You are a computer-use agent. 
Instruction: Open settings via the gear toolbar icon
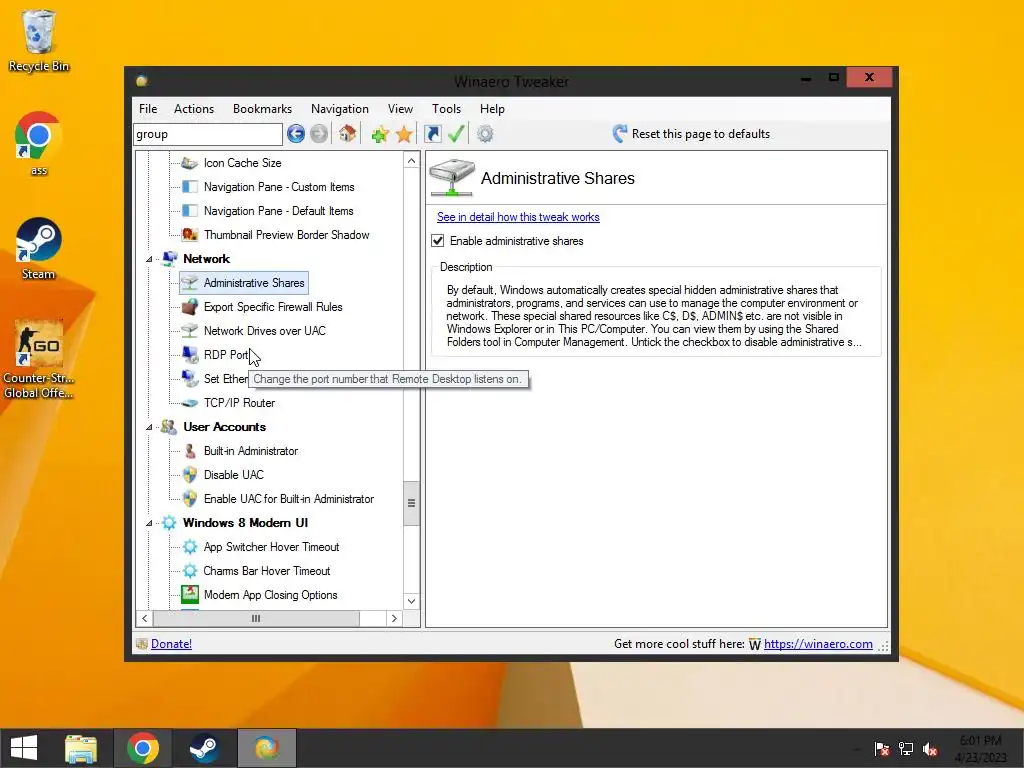pyautogui.click(x=485, y=134)
